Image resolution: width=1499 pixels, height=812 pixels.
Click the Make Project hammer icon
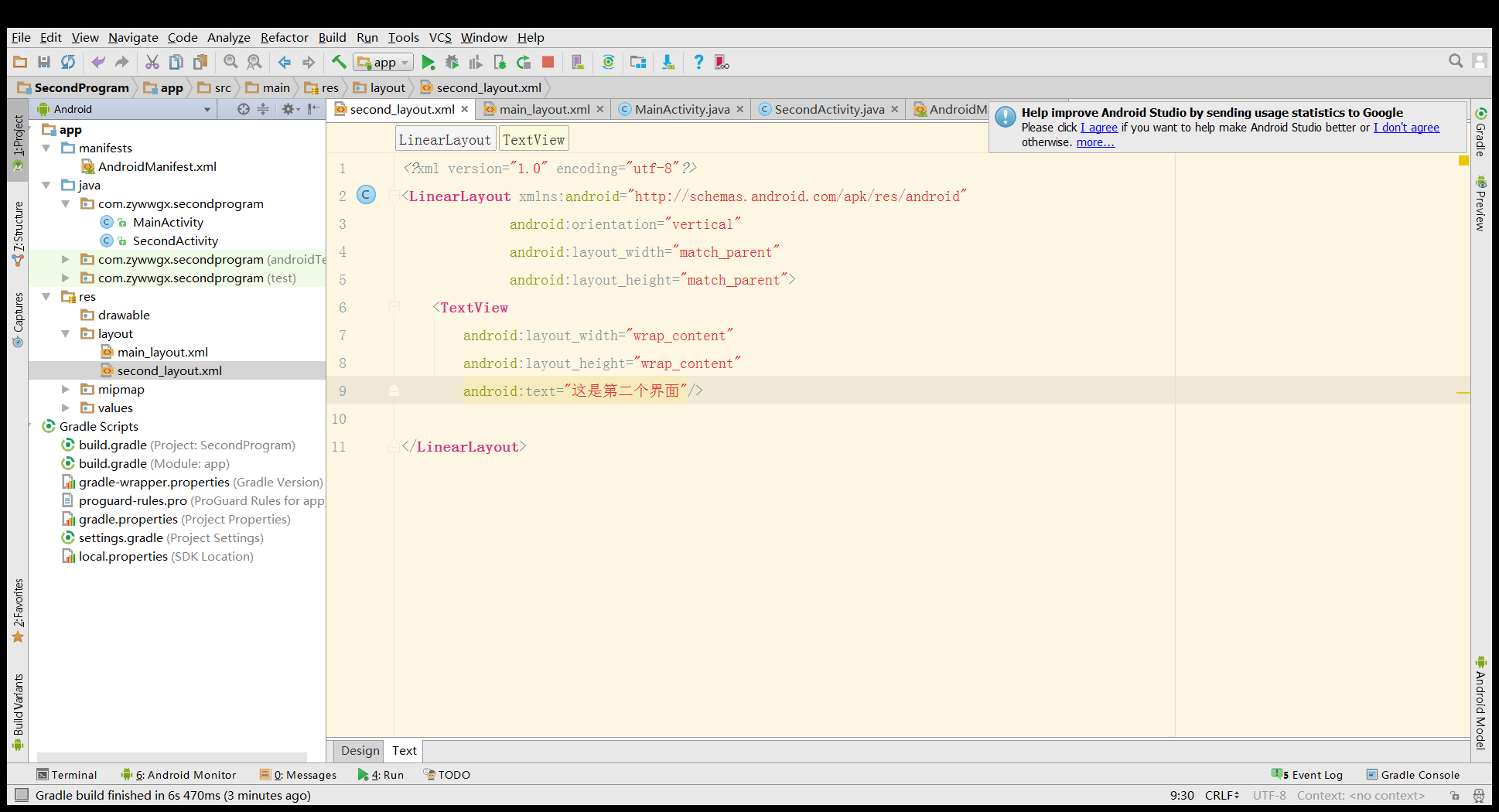click(x=339, y=63)
